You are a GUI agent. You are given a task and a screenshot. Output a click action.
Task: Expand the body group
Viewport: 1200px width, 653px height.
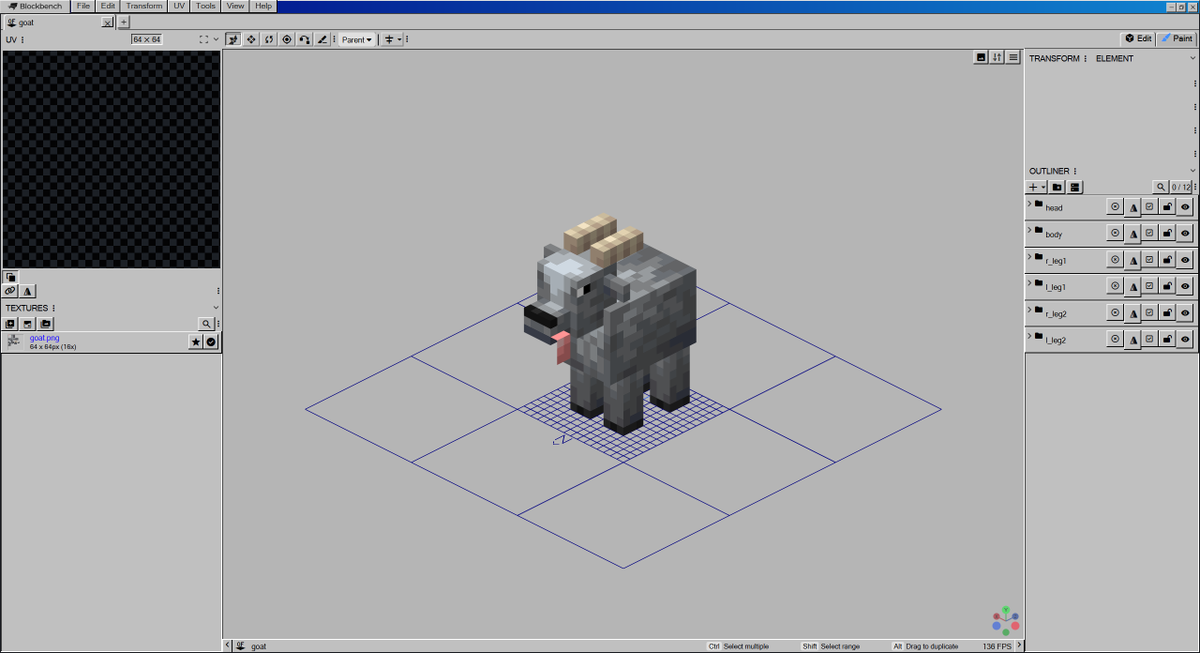click(1029, 230)
